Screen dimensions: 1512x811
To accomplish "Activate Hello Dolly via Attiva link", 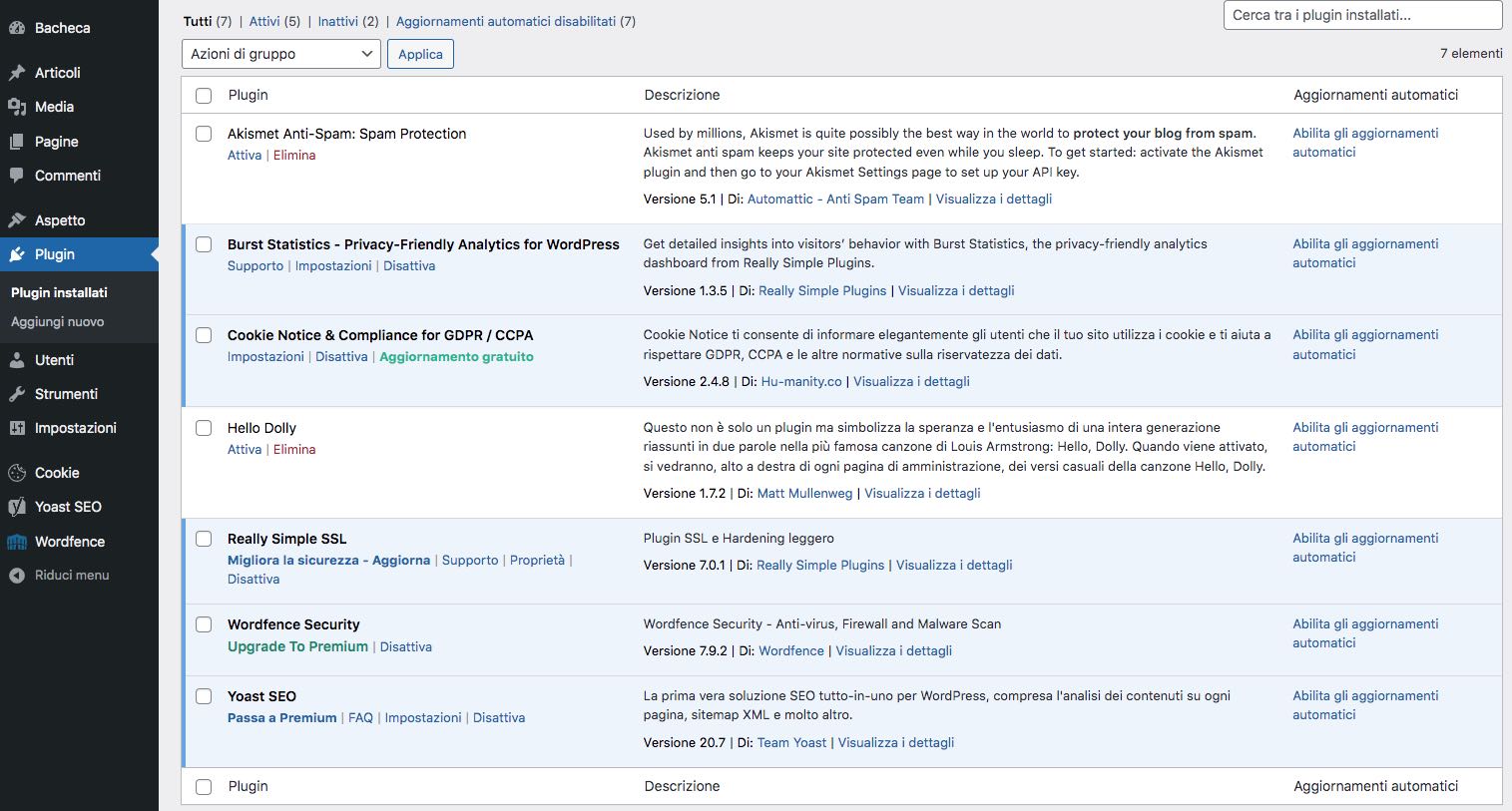I will click(x=245, y=450).
